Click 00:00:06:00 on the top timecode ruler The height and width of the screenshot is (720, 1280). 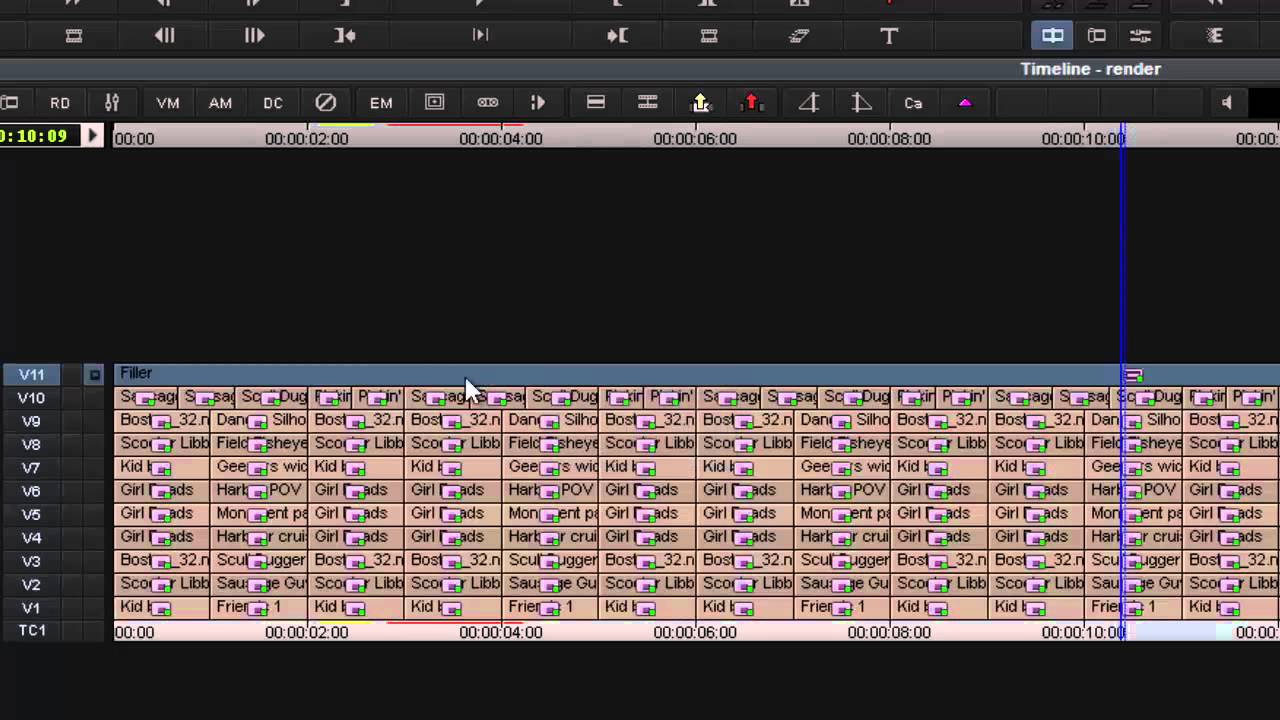[x=695, y=139]
